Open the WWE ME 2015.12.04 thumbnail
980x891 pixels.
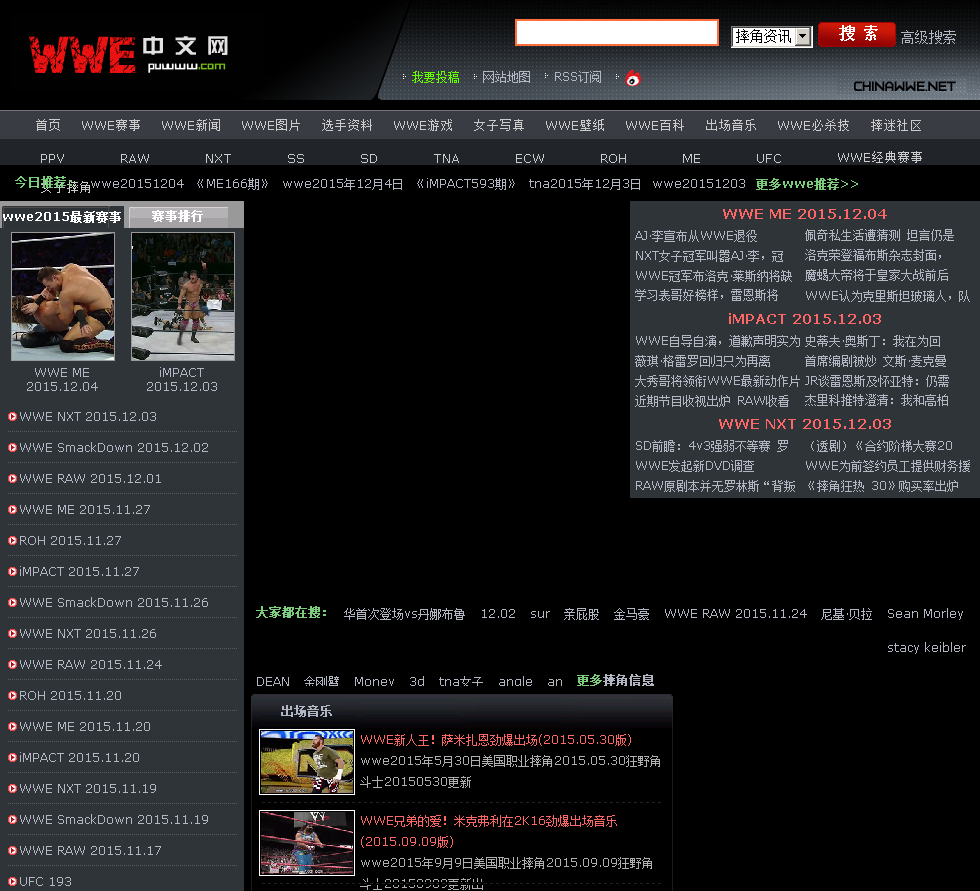[x=63, y=296]
